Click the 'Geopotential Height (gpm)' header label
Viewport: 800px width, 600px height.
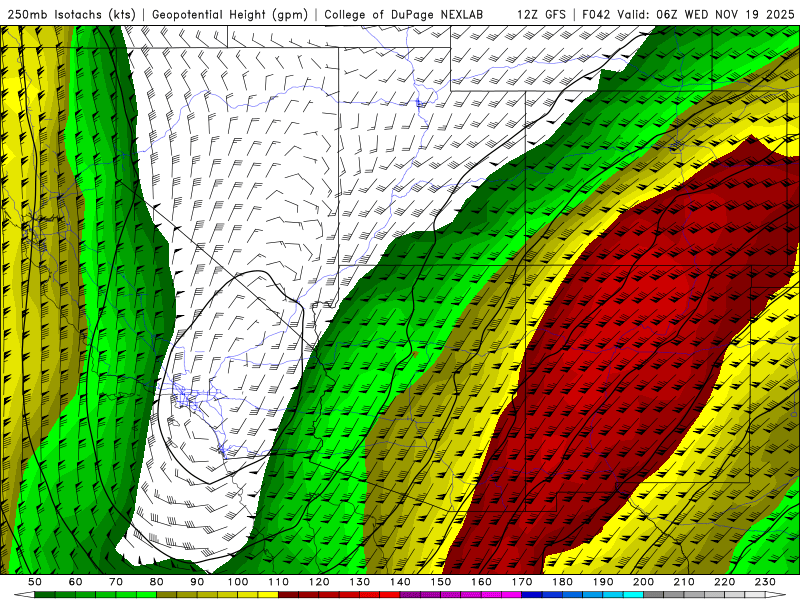(230, 14)
